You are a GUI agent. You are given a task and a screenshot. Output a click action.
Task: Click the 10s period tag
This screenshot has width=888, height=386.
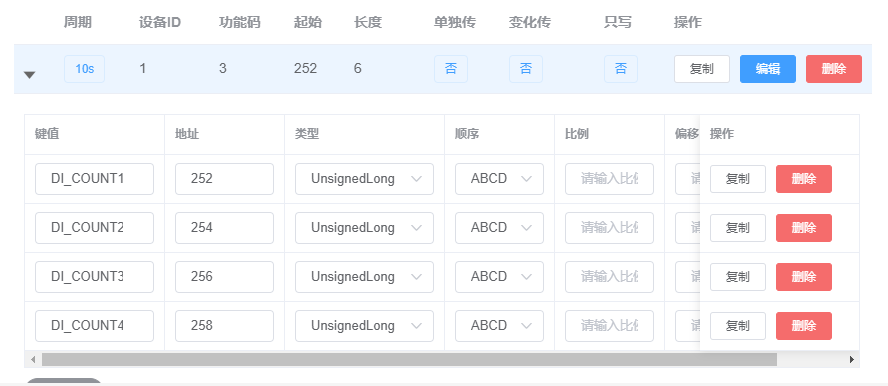pos(84,69)
